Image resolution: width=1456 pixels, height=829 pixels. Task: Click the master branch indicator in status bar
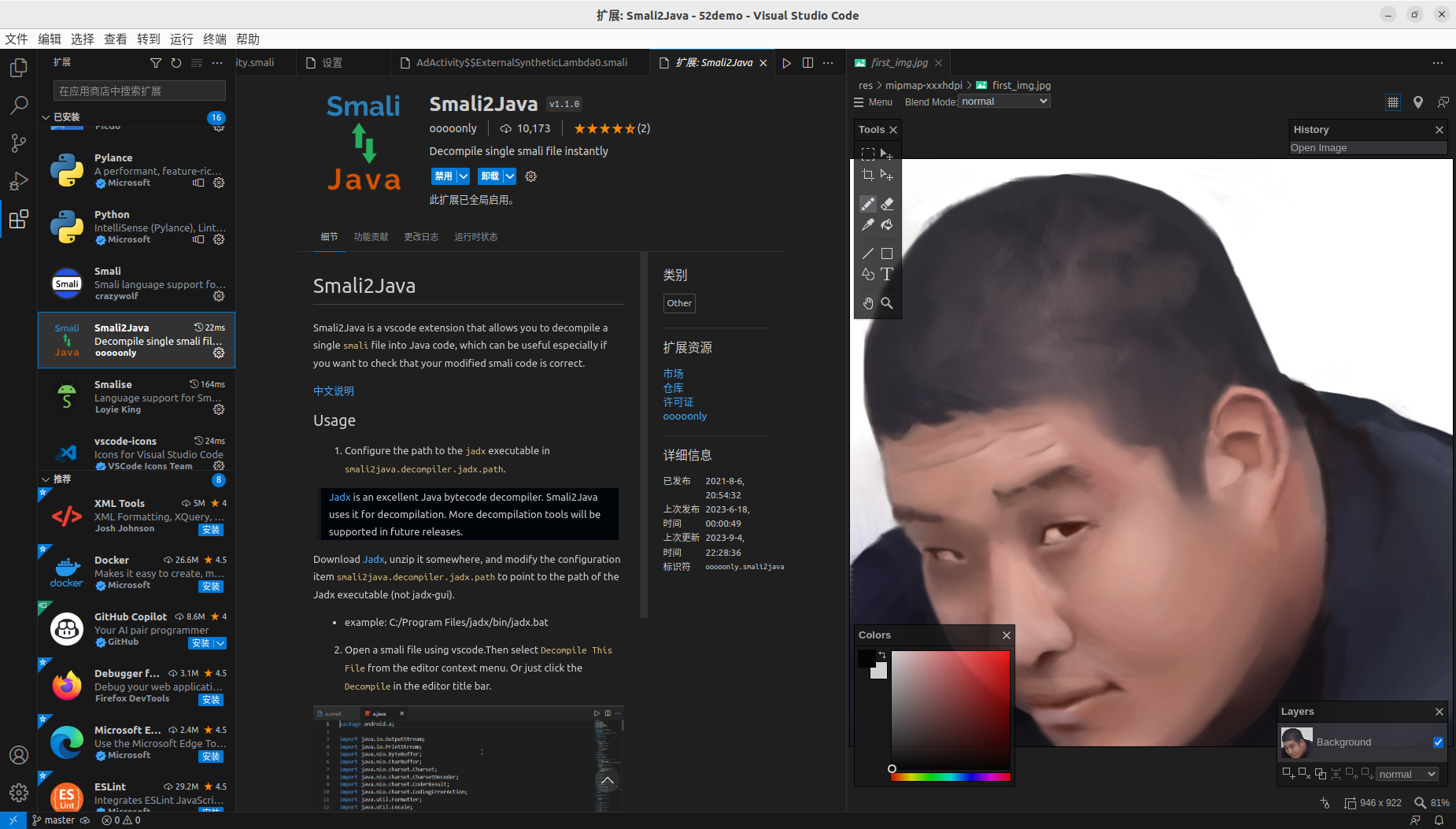54,820
